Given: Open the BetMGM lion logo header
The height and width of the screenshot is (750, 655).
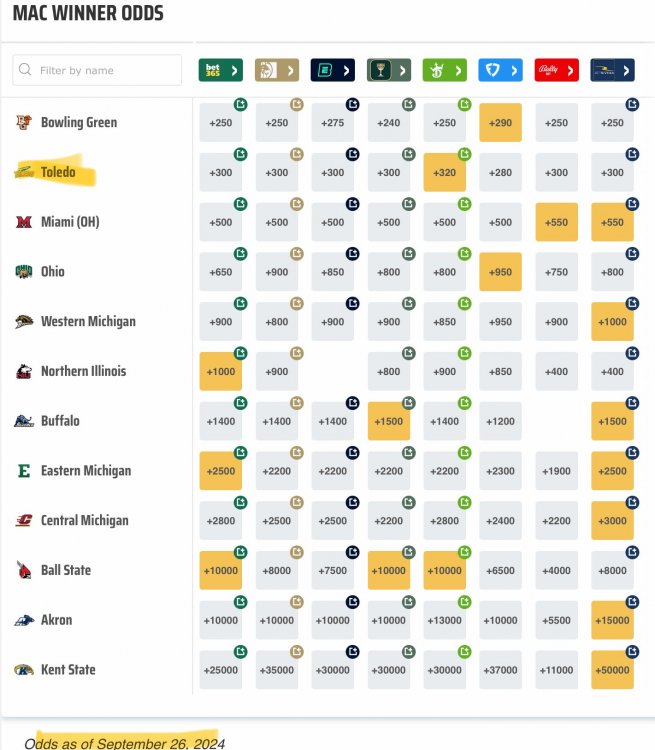Looking at the screenshot, I should (277, 70).
